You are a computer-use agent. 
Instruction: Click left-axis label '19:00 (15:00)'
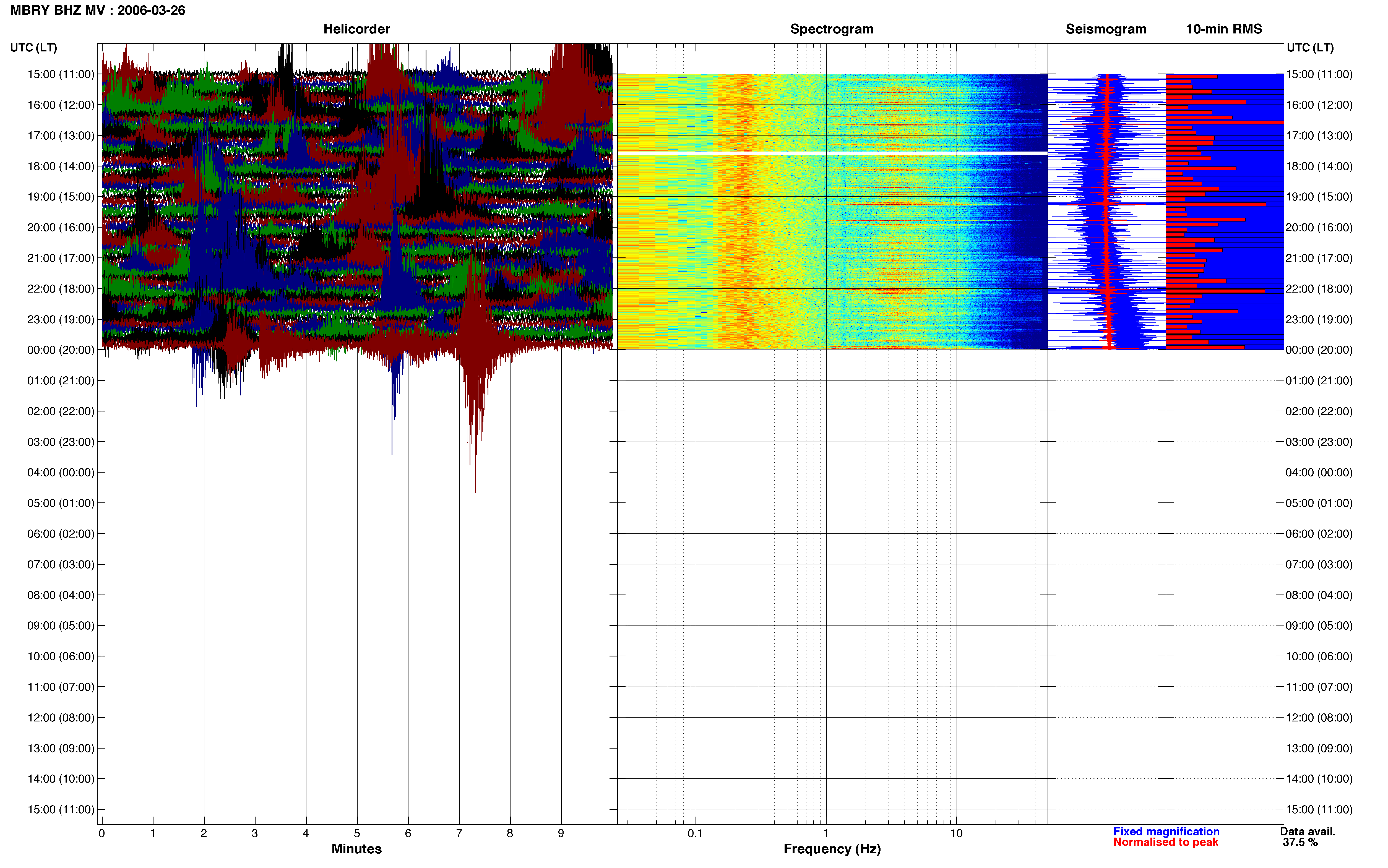pyautogui.click(x=61, y=197)
